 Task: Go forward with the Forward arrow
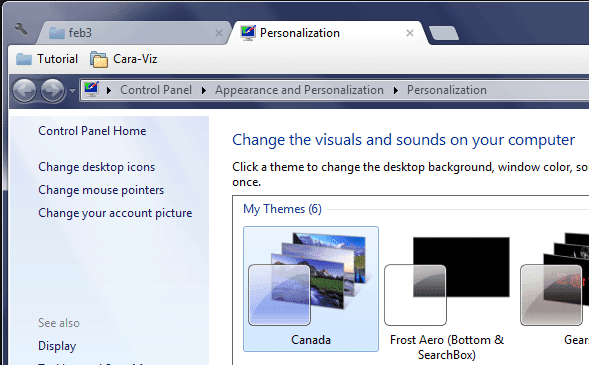point(52,90)
